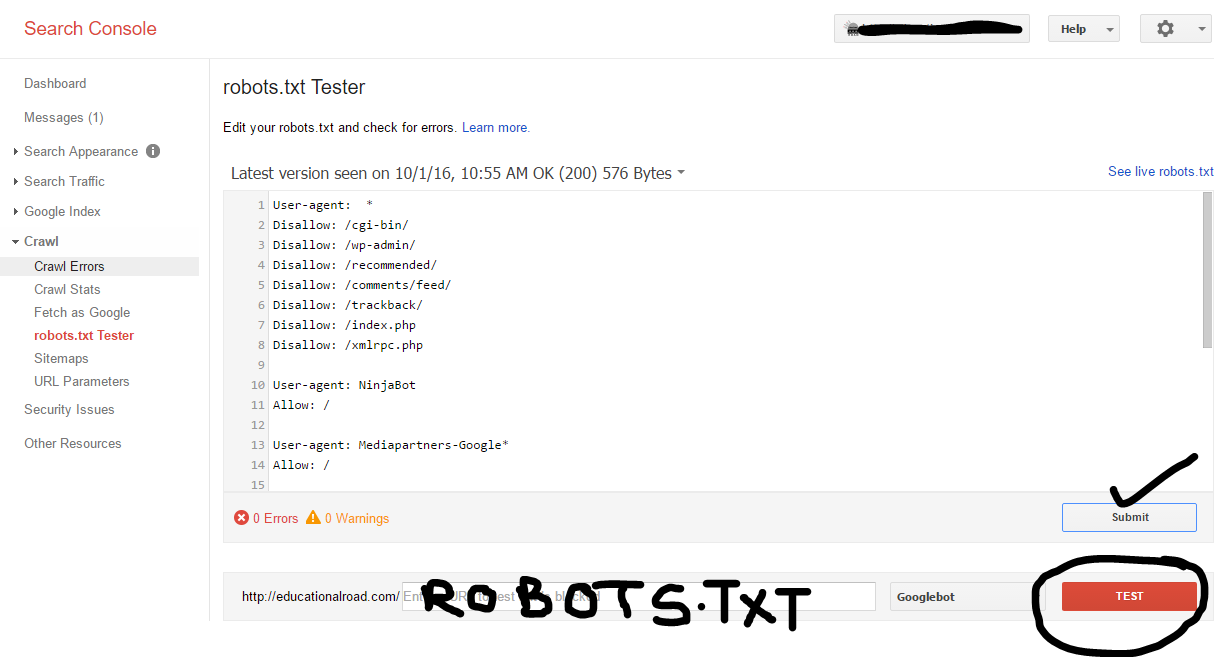
Task: Open the account property selector
Action: click(932, 29)
